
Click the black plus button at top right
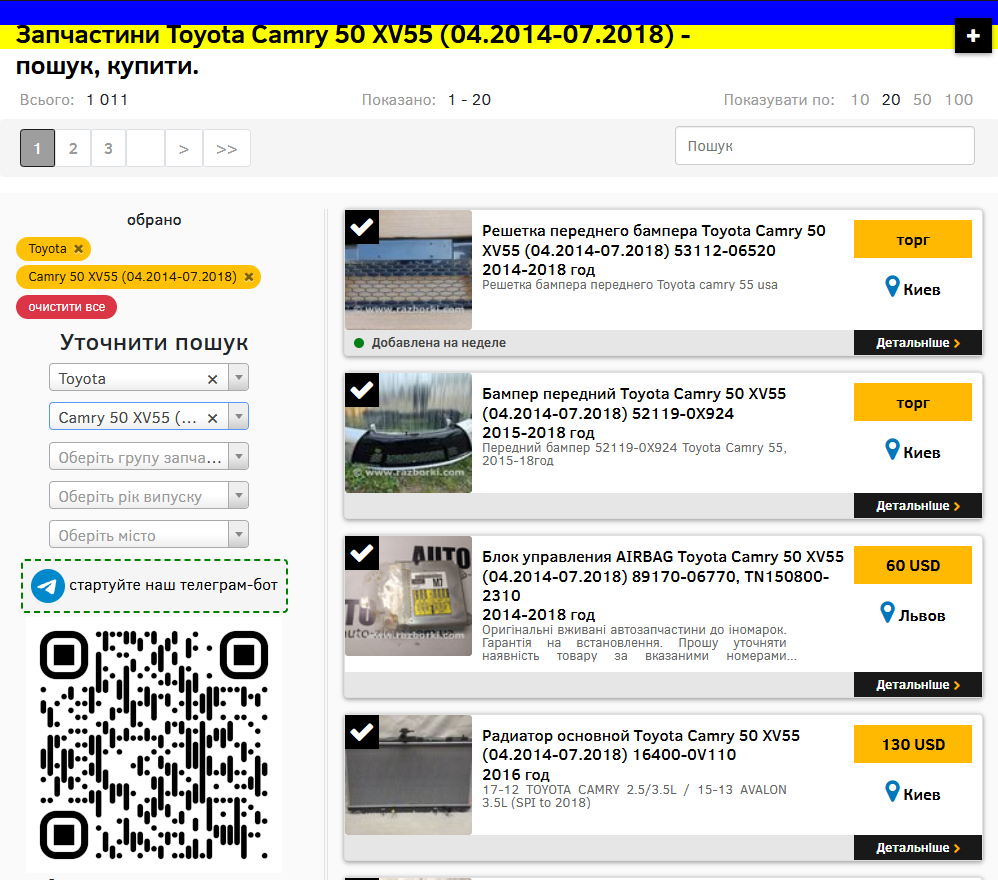click(x=973, y=36)
